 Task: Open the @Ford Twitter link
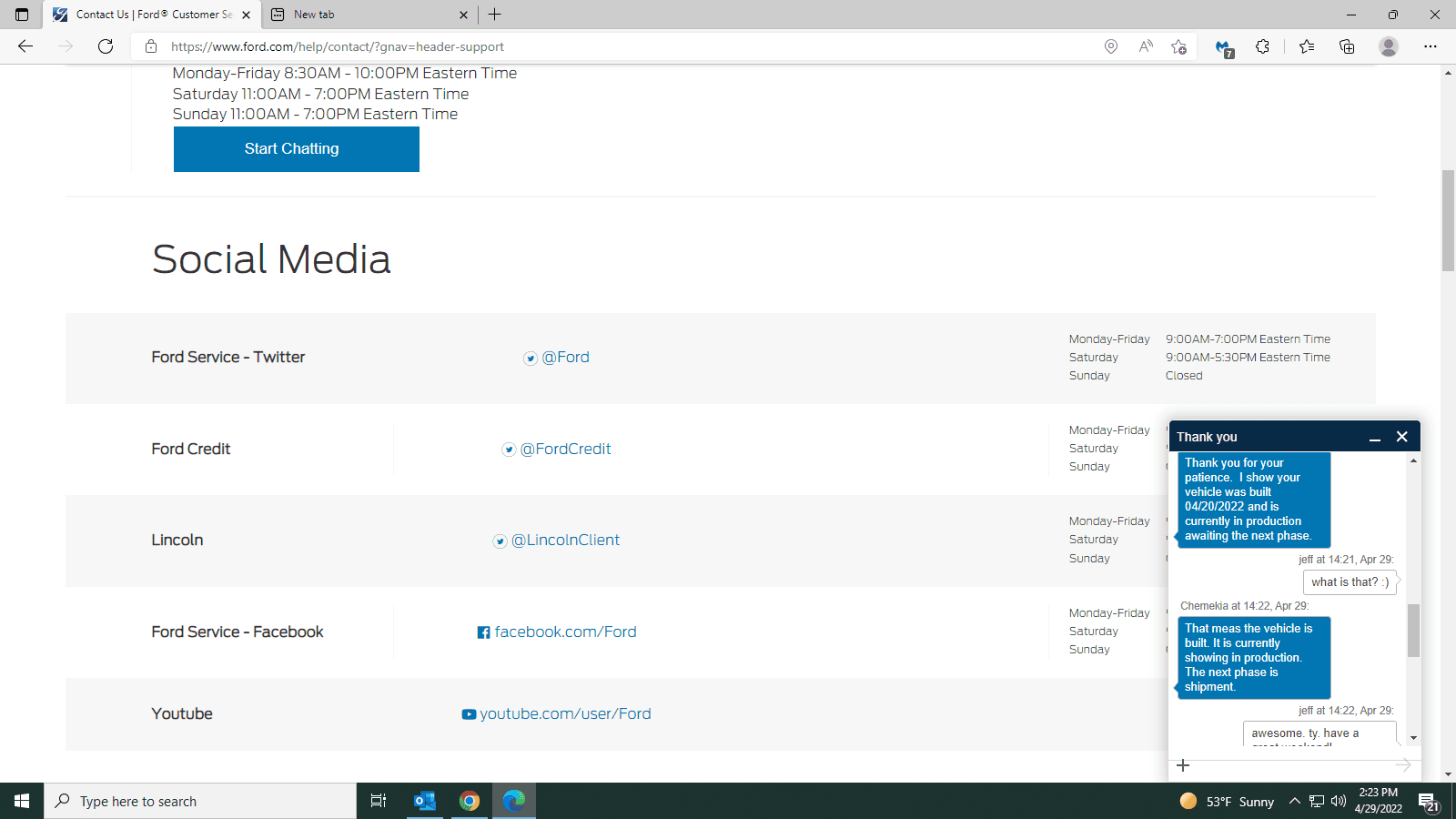pyautogui.click(x=566, y=358)
